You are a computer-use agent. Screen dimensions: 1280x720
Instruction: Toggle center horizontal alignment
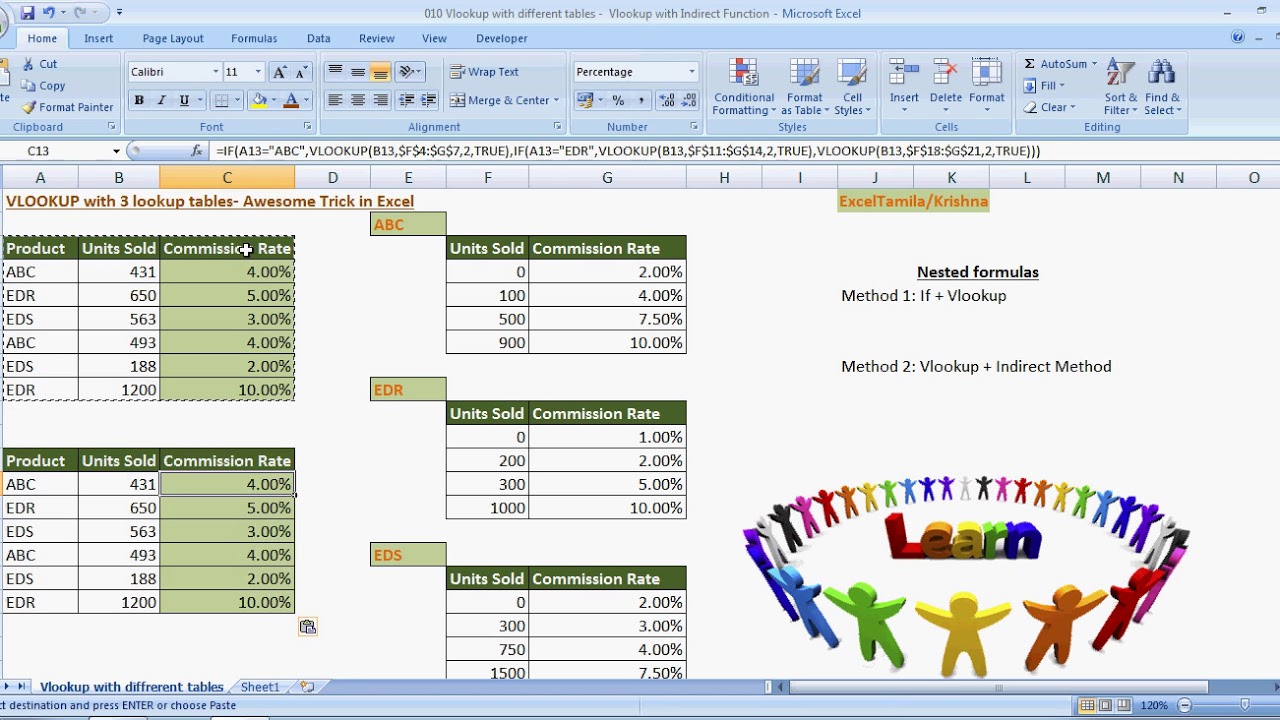[x=357, y=100]
